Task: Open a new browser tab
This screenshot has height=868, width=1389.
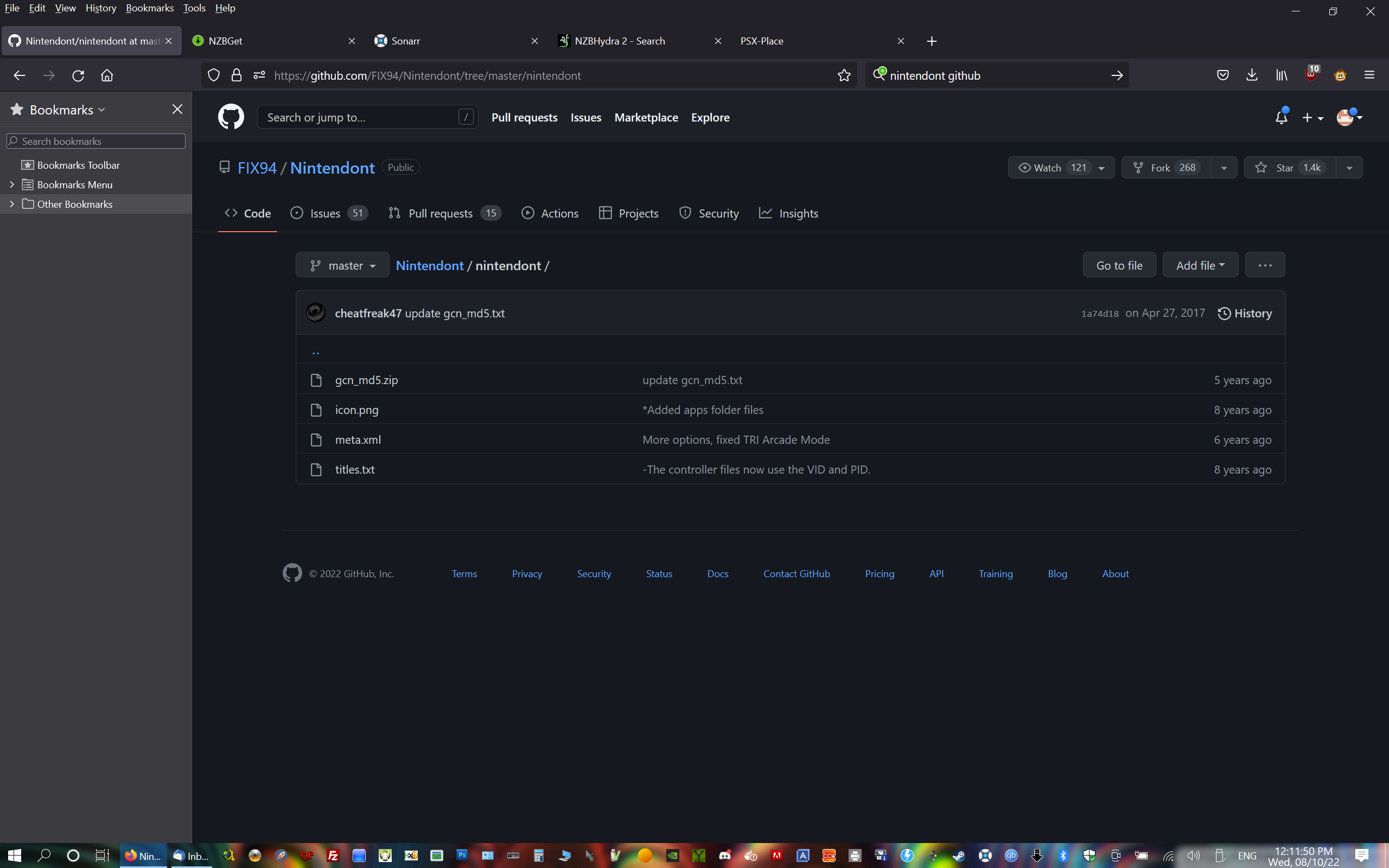Action: [x=932, y=41]
